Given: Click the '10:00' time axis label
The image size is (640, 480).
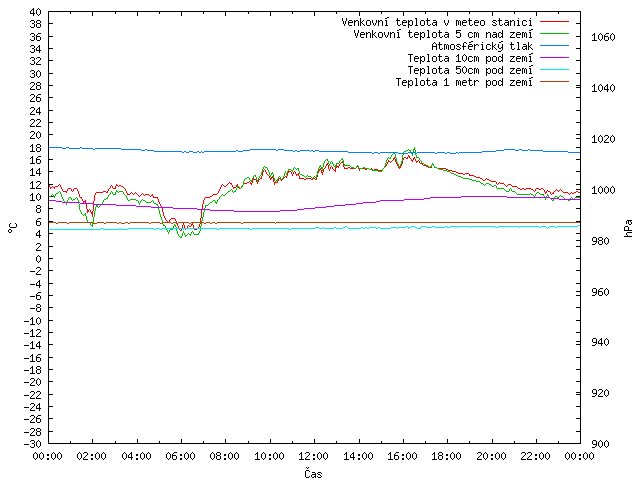Looking at the screenshot, I should tap(269, 456).
